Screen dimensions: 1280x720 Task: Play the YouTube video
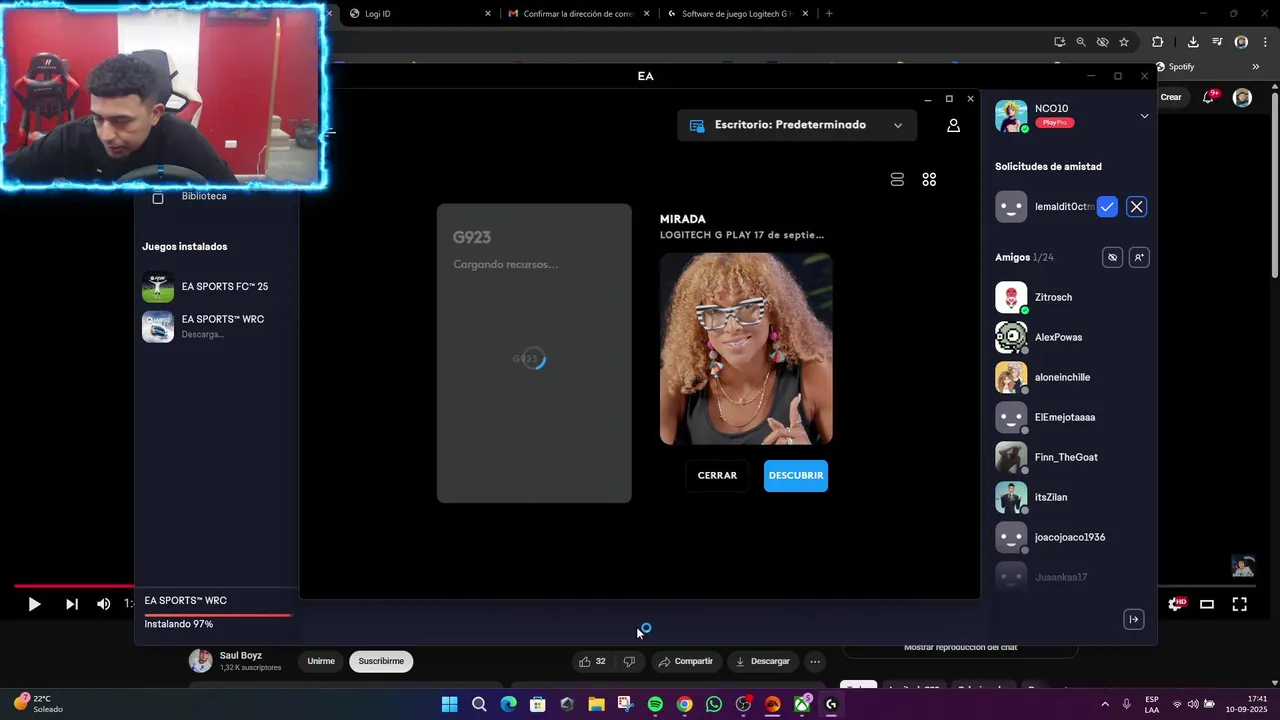[x=34, y=604]
